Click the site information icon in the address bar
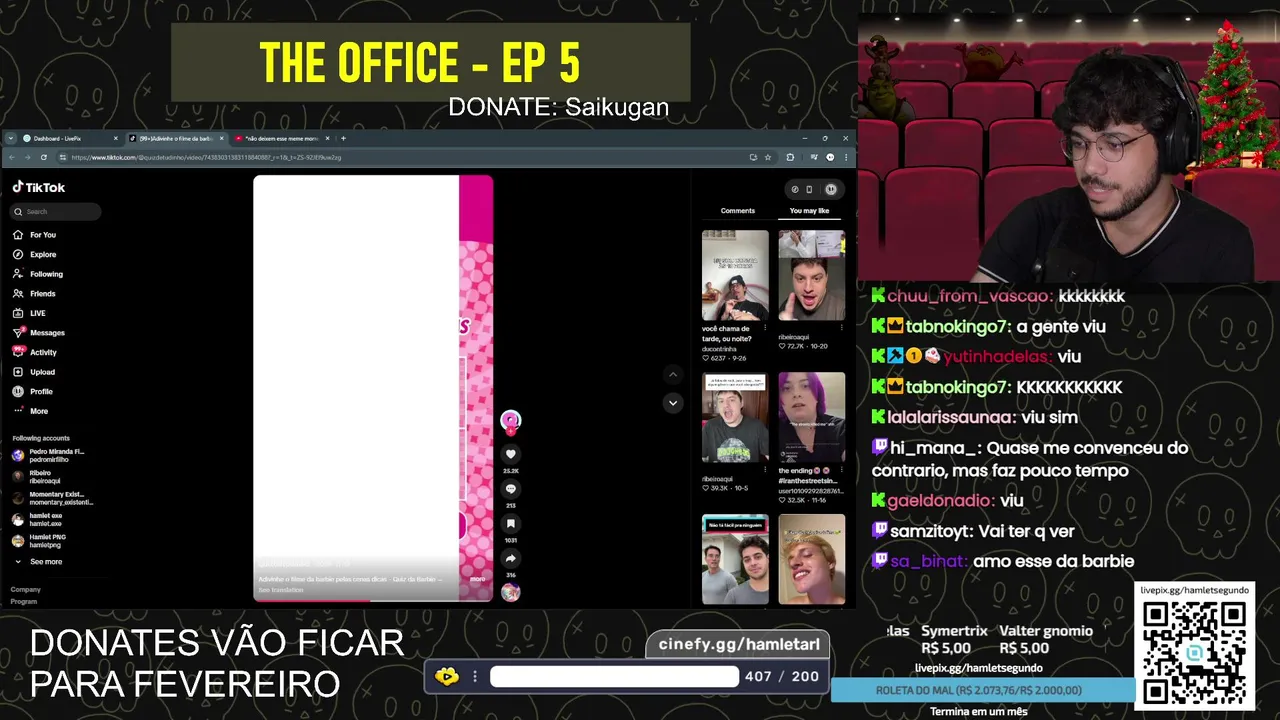1280x720 pixels. coord(62,157)
